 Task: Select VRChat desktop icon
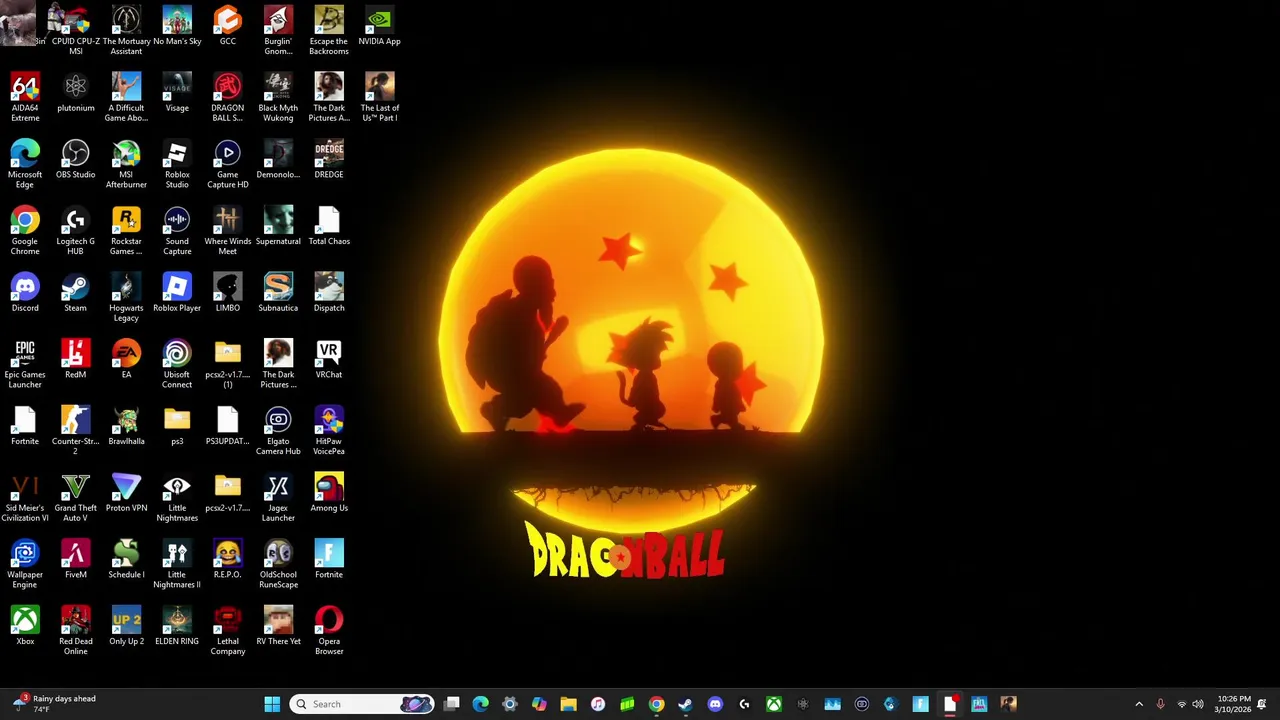pos(329,360)
